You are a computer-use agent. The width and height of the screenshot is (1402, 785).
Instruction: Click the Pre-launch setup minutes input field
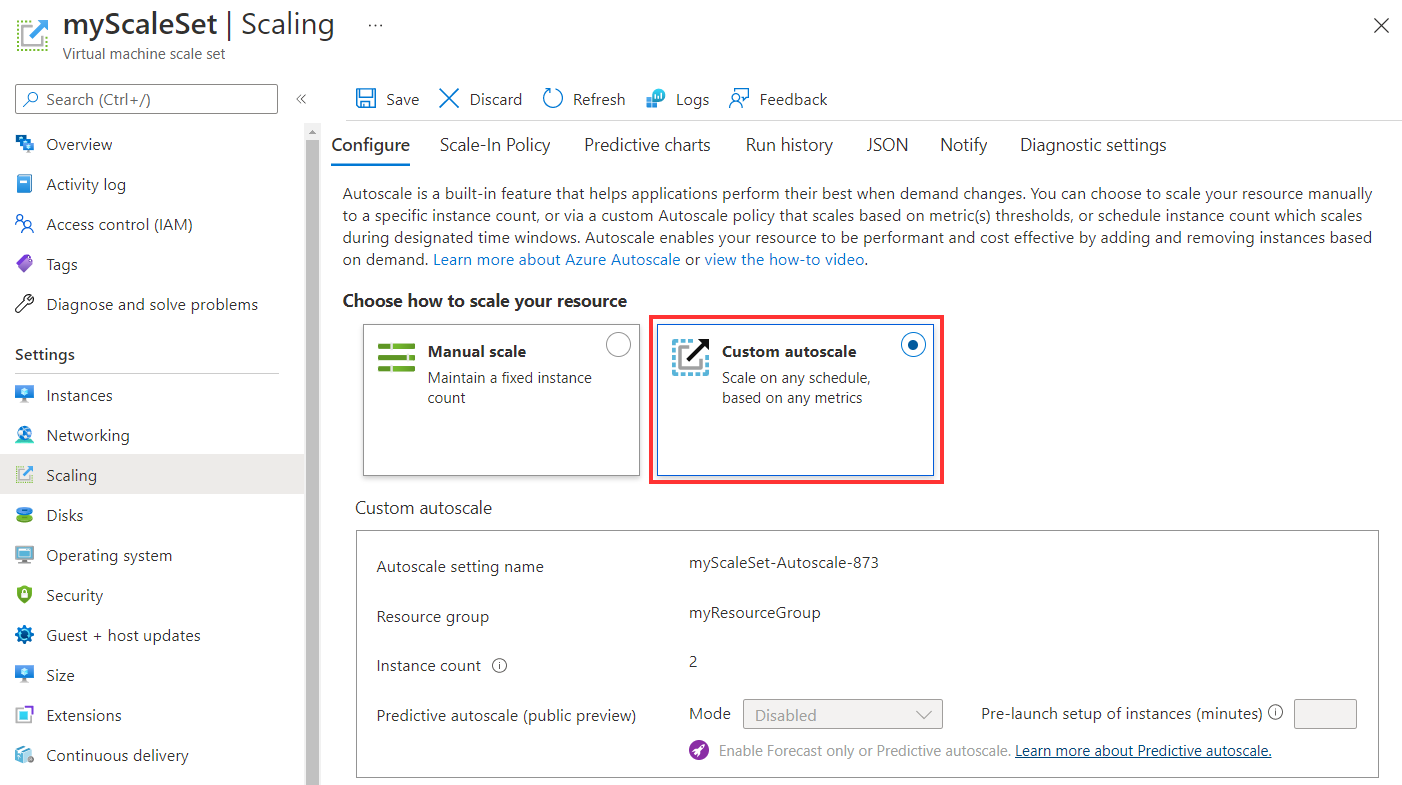point(1325,713)
